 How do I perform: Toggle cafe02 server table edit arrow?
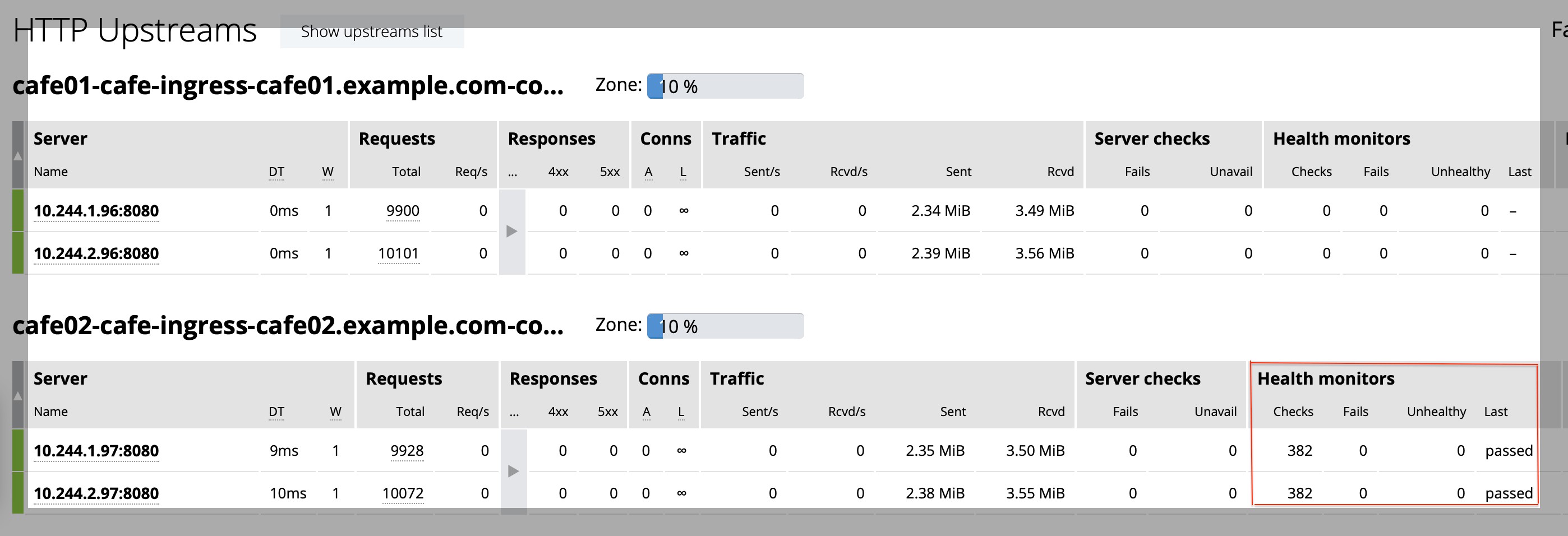coord(17,396)
